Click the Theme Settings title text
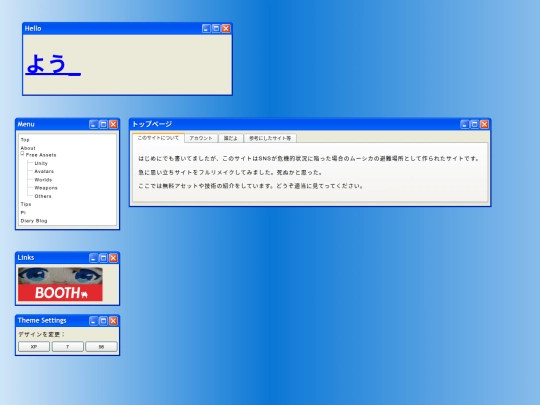The height and width of the screenshot is (405, 540). pyautogui.click(x=42, y=320)
